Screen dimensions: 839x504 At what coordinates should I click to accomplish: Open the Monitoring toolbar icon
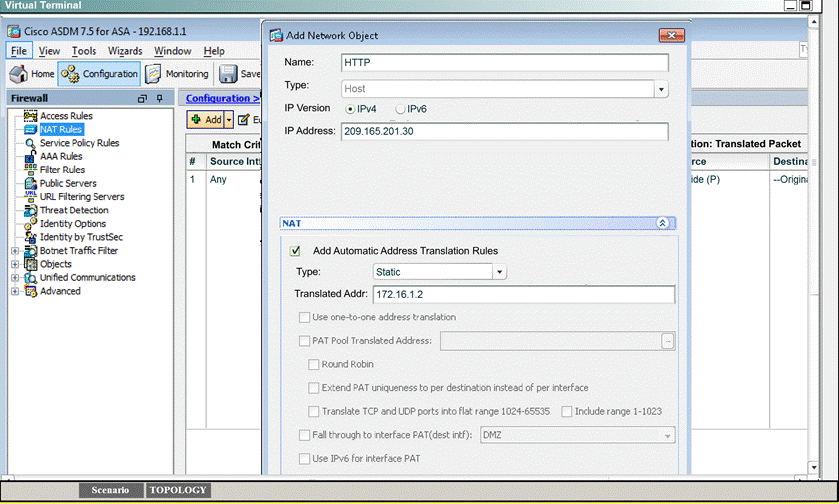(x=154, y=74)
